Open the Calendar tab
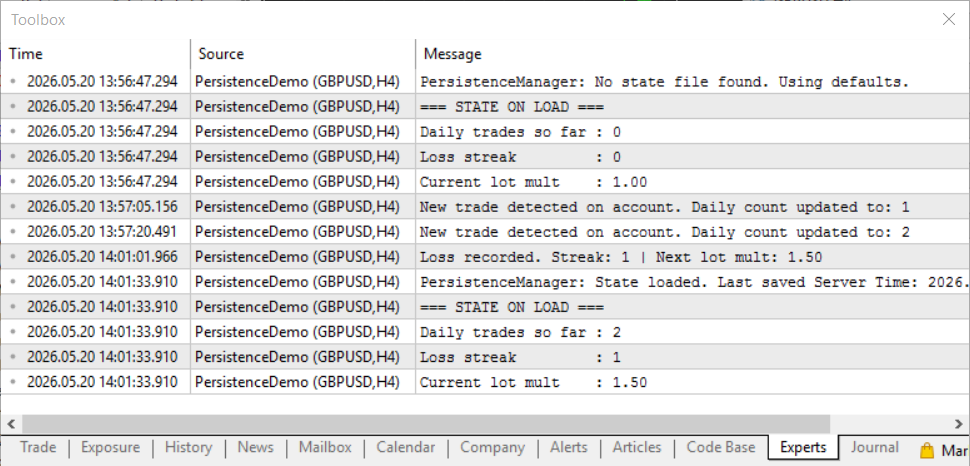Image resolution: width=970 pixels, height=466 pixels. [406, 447]
